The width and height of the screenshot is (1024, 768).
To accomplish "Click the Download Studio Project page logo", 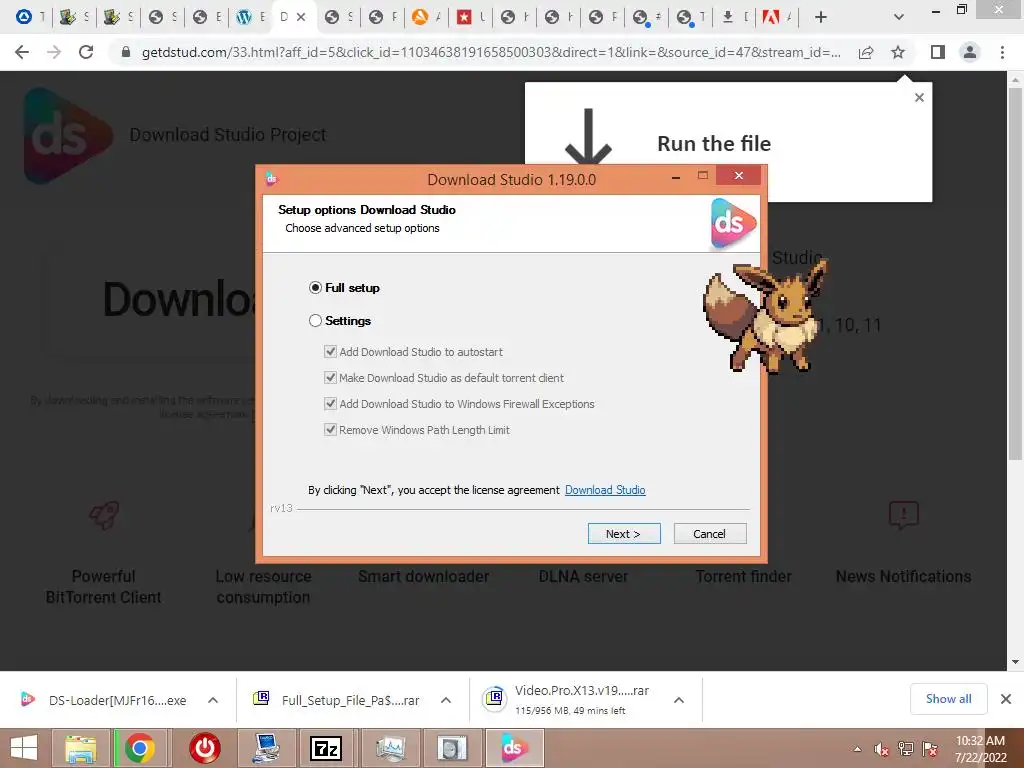I will 68,136.
